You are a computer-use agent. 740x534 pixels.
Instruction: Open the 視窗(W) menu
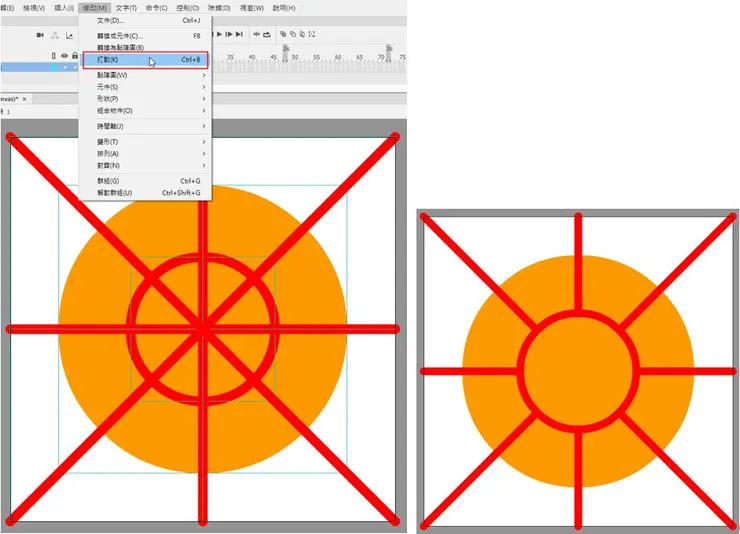coord(252,8)
